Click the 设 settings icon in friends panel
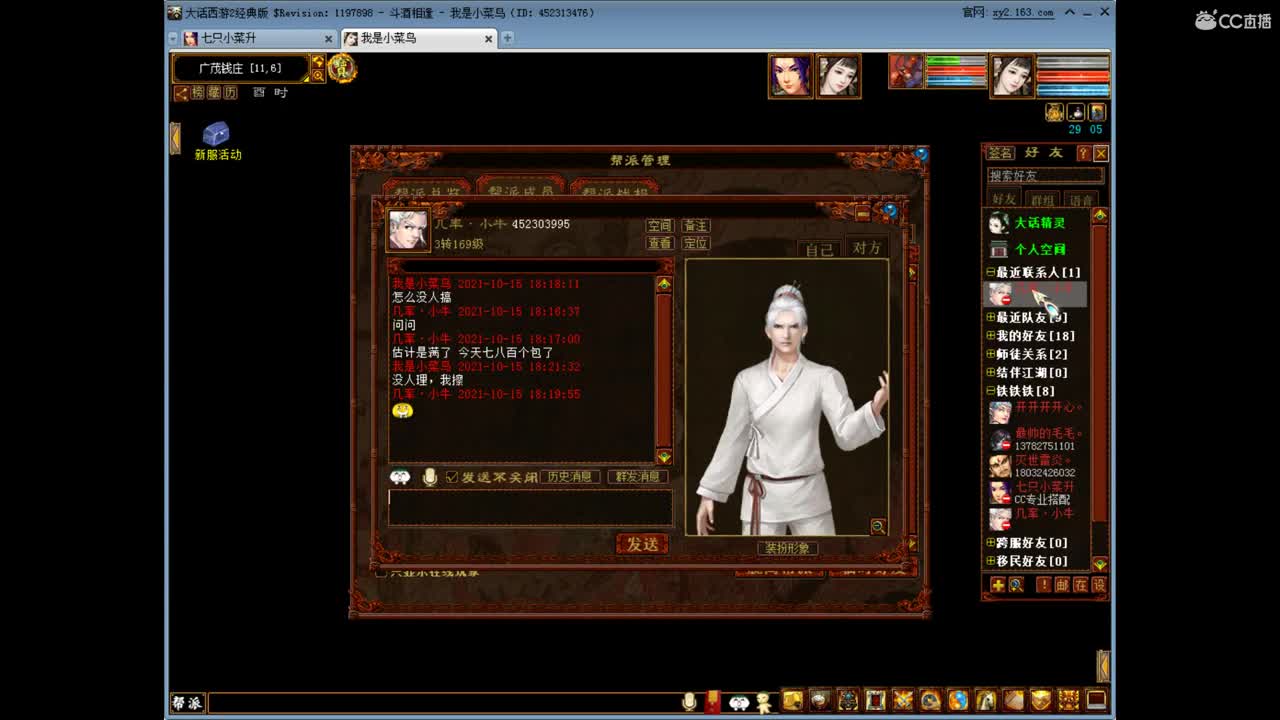 (1098, 585)
